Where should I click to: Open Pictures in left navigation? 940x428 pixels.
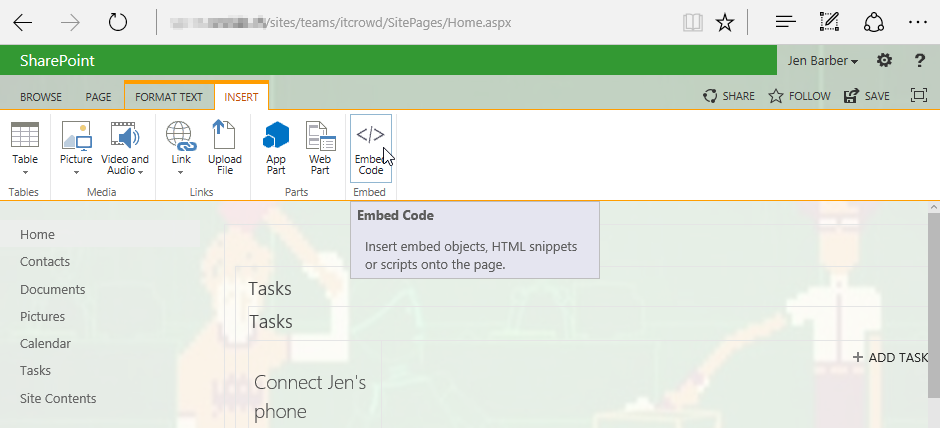[x=43, y=316]
